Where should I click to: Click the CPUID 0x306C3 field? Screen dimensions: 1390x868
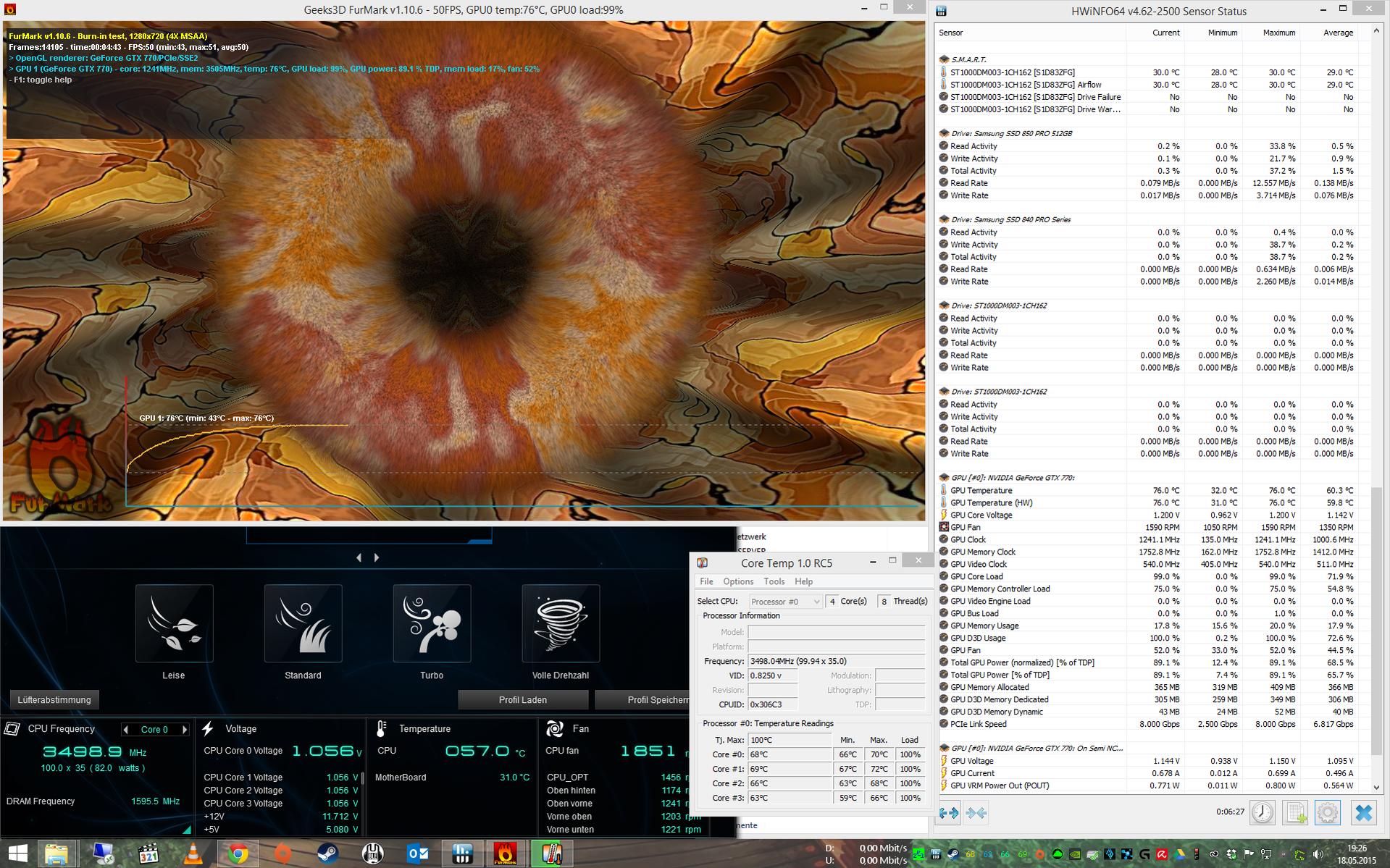(x=773, y=704)
